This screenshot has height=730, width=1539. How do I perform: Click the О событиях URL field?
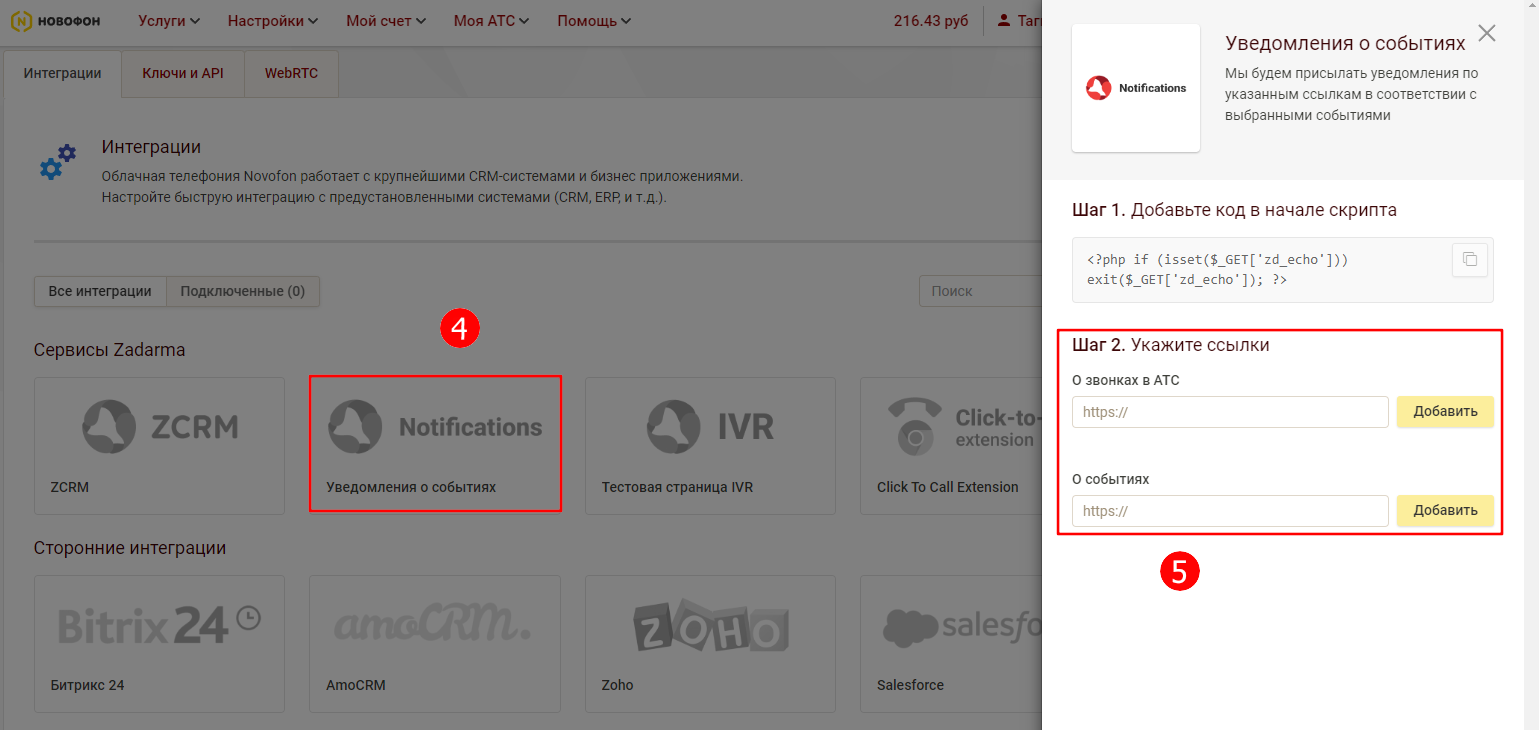(1230, 511)
